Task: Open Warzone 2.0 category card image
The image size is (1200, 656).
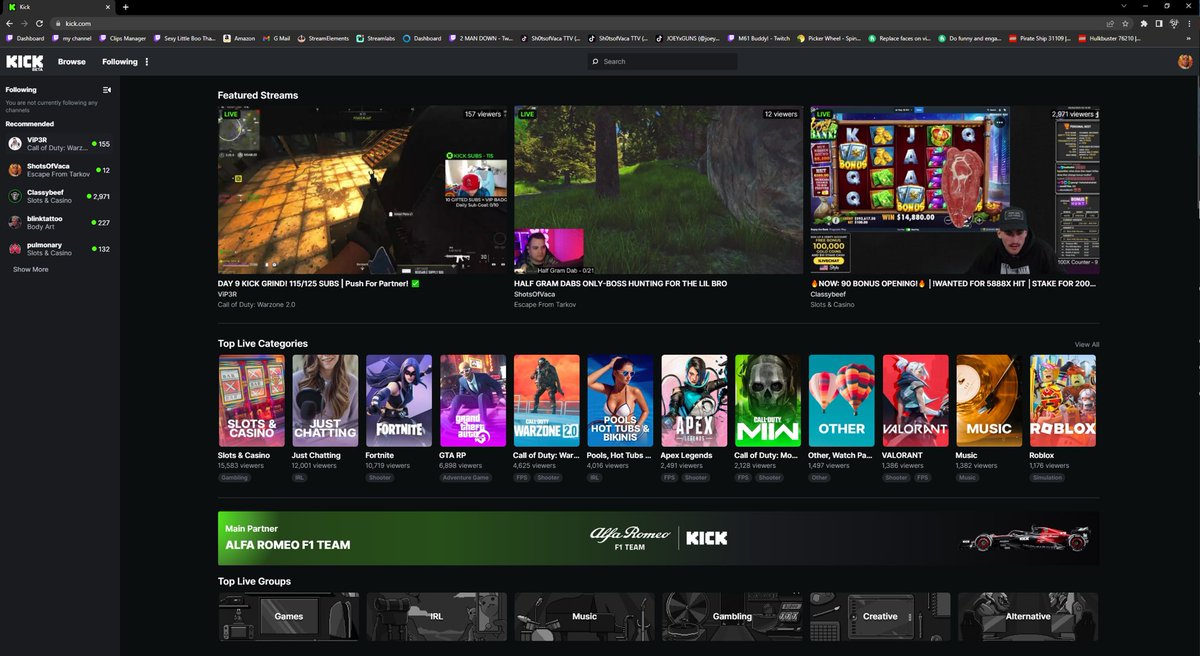Action: tap(547, 400)
